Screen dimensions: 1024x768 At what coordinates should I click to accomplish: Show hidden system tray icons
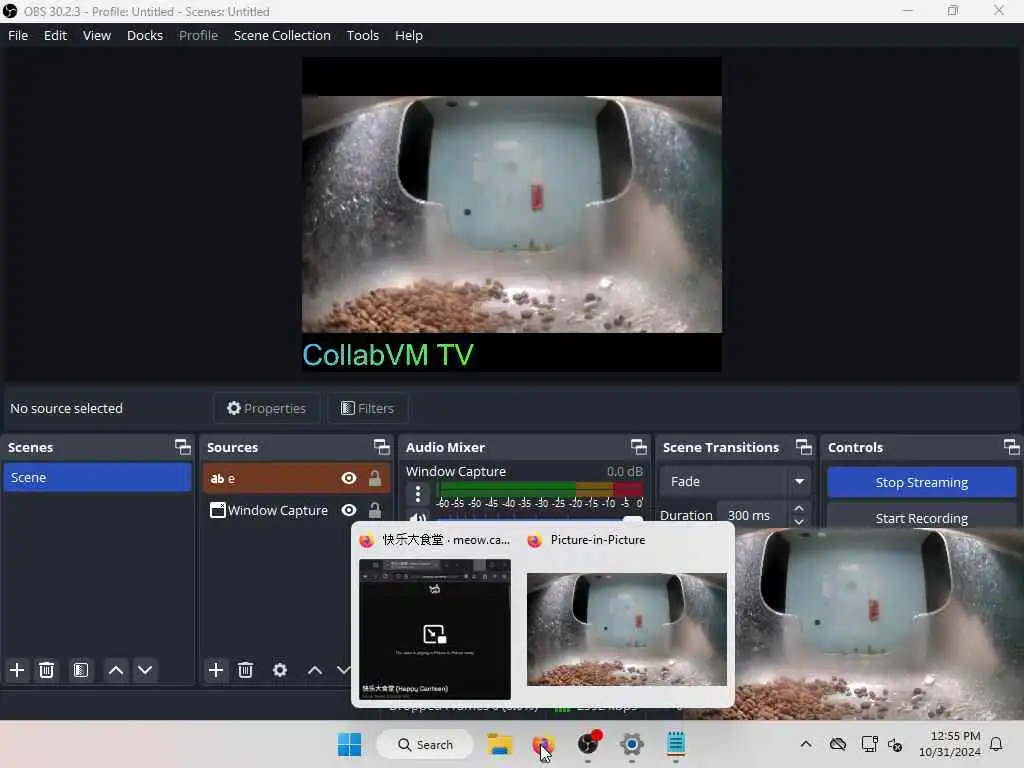[807, 744]
